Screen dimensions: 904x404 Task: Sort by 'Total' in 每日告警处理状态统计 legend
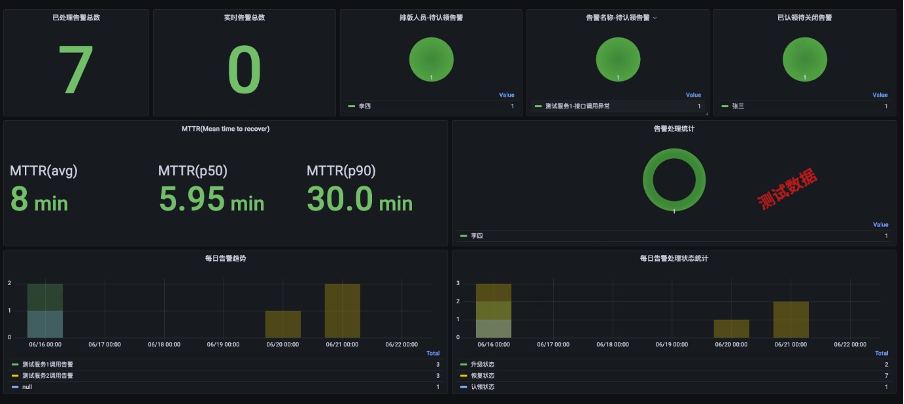pos(881,353)
